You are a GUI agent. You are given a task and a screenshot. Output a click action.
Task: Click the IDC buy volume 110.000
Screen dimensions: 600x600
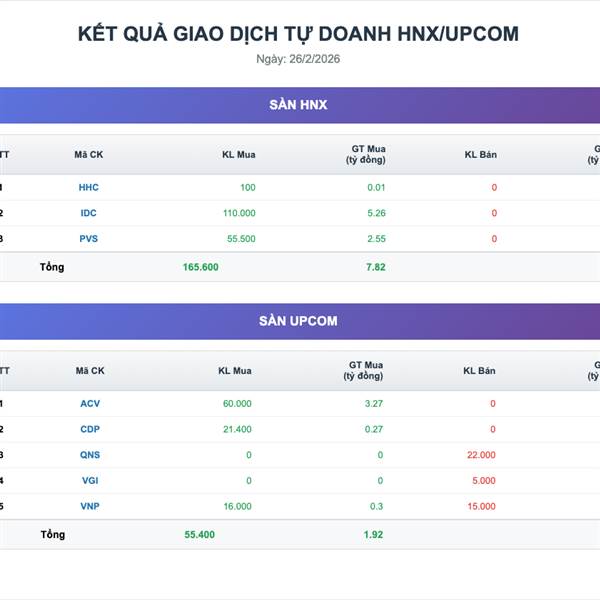[x=239, y=213]
